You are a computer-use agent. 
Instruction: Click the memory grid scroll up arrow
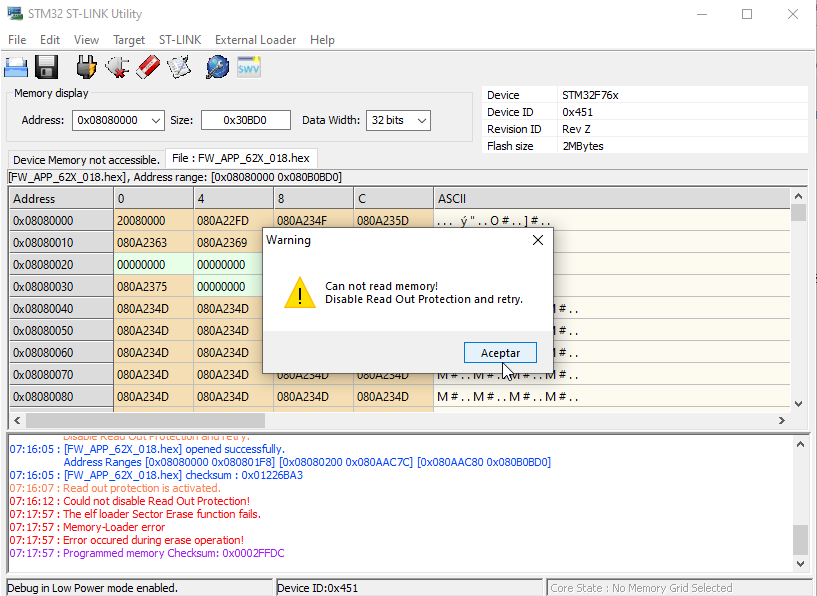coord(798,196)
